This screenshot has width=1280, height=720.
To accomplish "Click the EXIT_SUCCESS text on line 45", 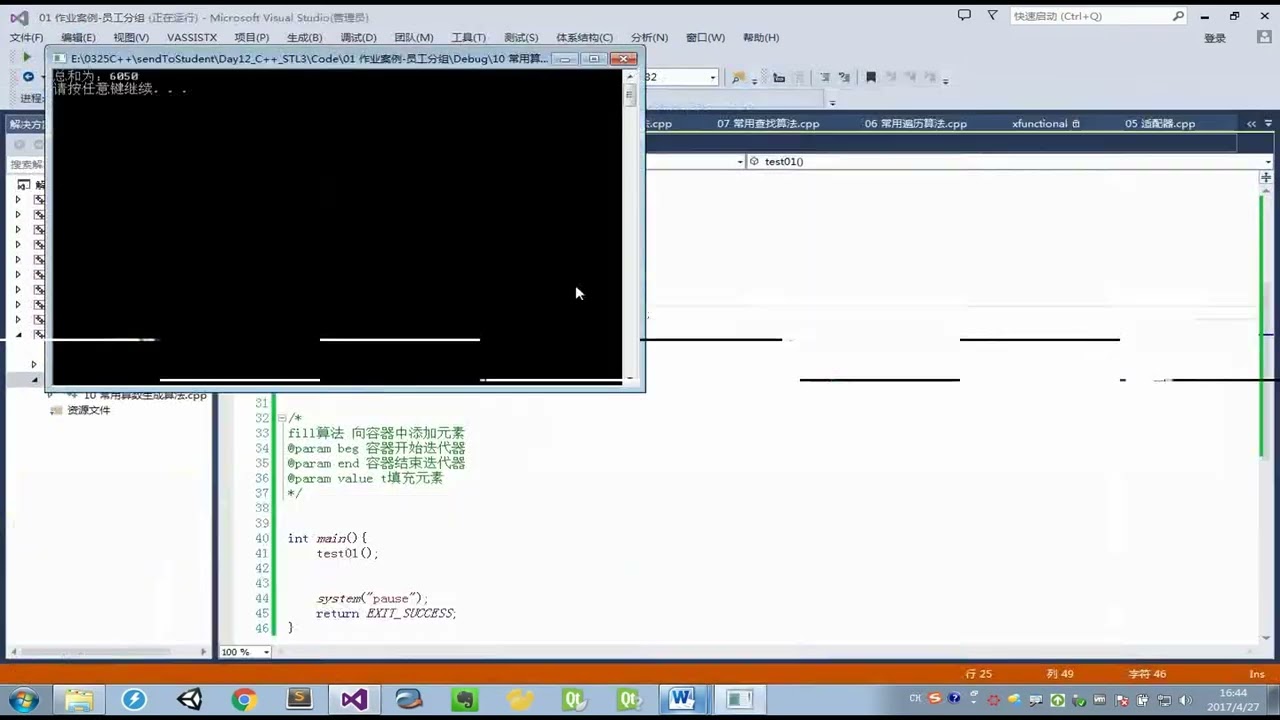I will coord(411,613).
